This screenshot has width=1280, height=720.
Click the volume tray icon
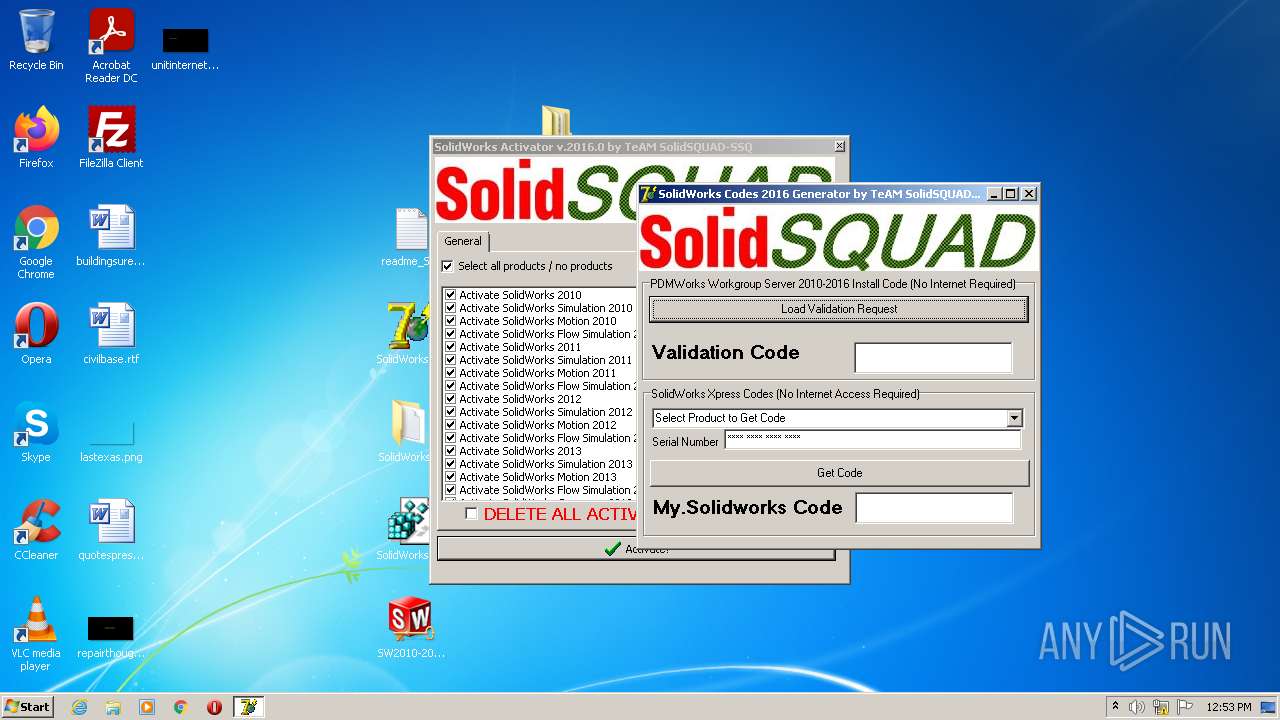click(1137, 707)
